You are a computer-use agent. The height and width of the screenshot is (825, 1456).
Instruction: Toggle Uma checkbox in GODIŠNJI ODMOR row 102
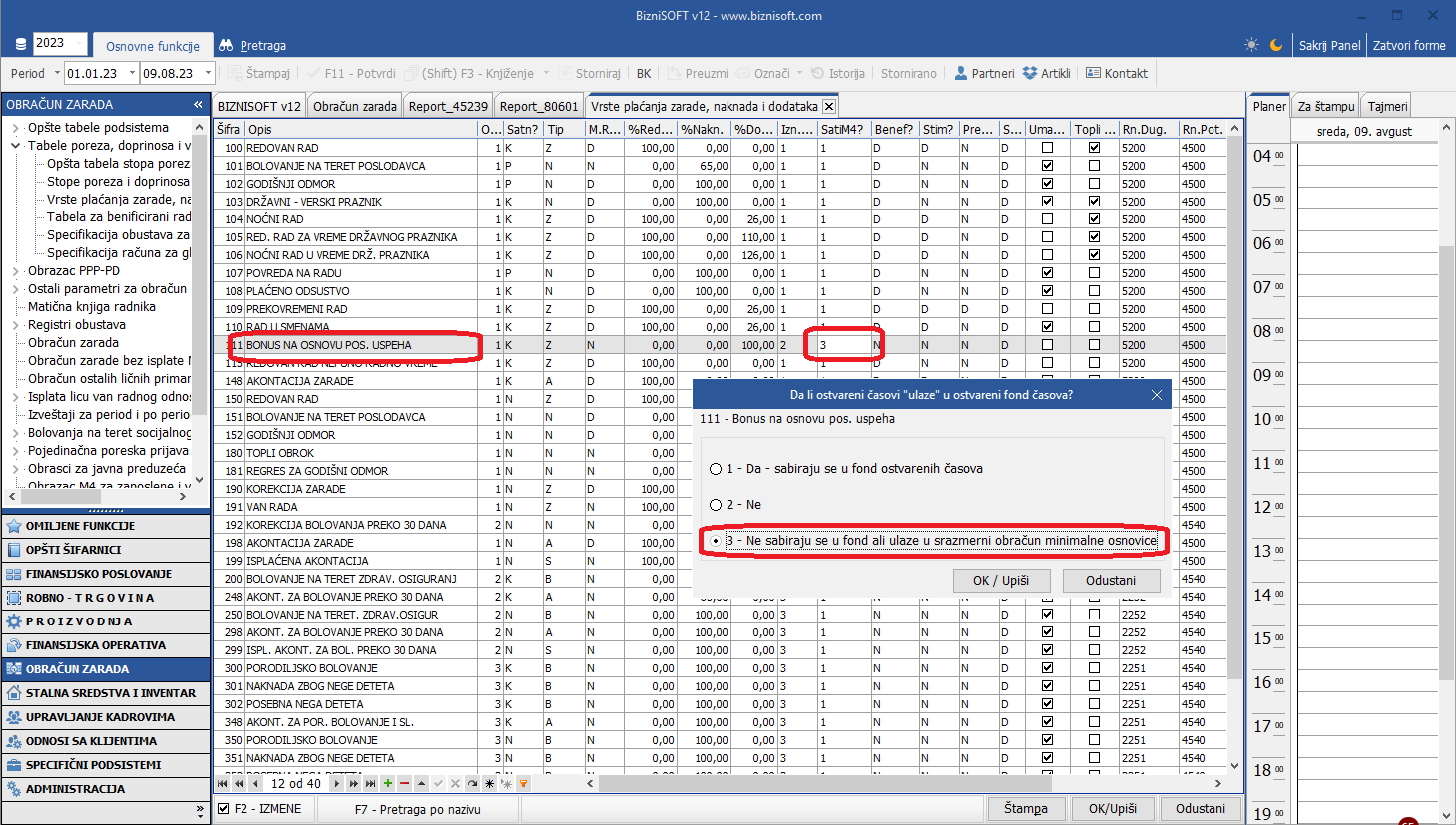[x=1047, y=184]
